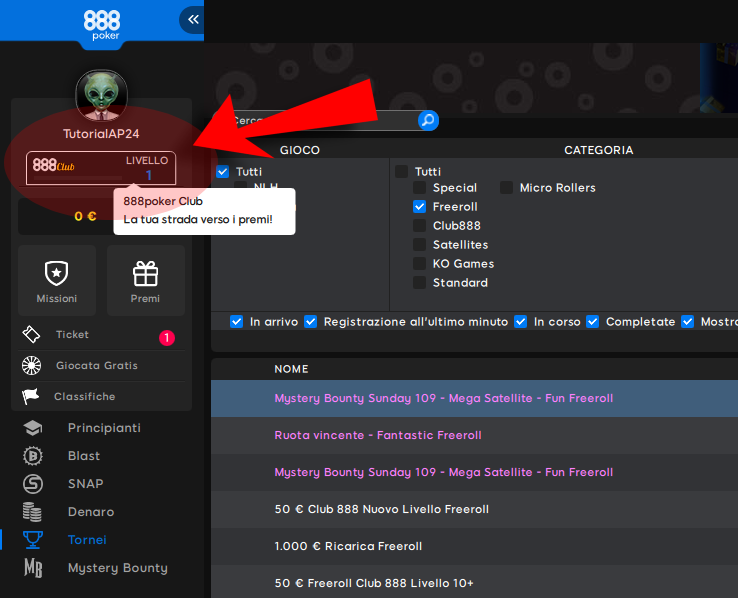Toggle the In corso checkbox
738x598 pixels.
click(520, 322)
